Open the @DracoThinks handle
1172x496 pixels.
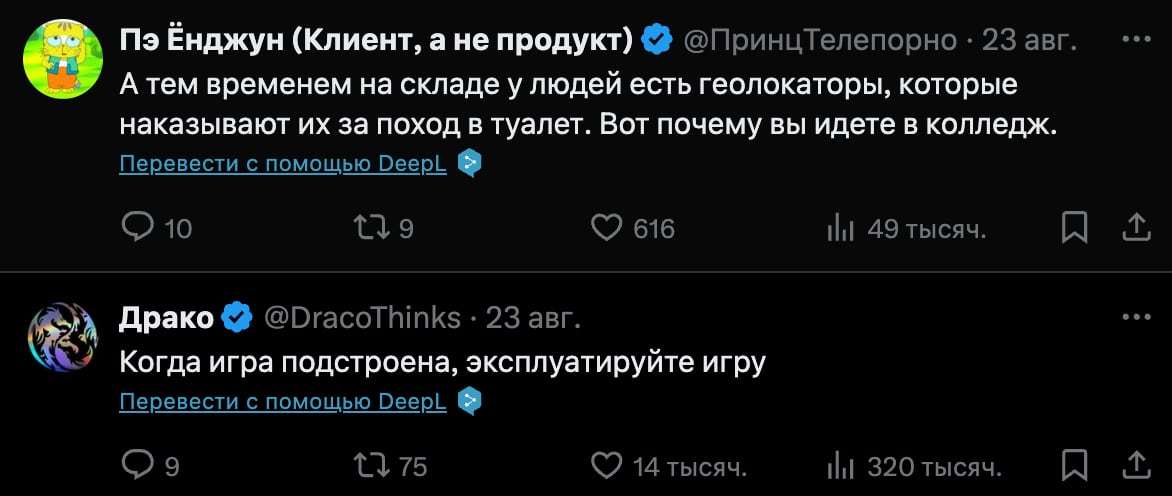(x=362, y=318)
